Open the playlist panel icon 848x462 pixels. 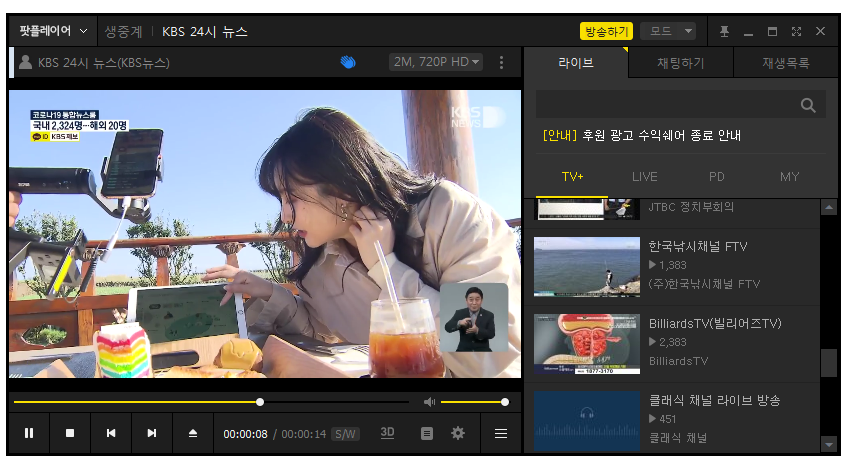[x=427, y=433]
